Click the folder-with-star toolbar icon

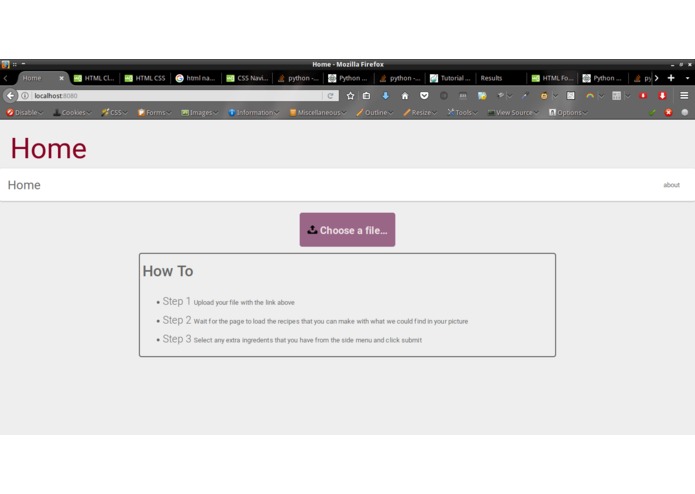click(x=482, y=96)
